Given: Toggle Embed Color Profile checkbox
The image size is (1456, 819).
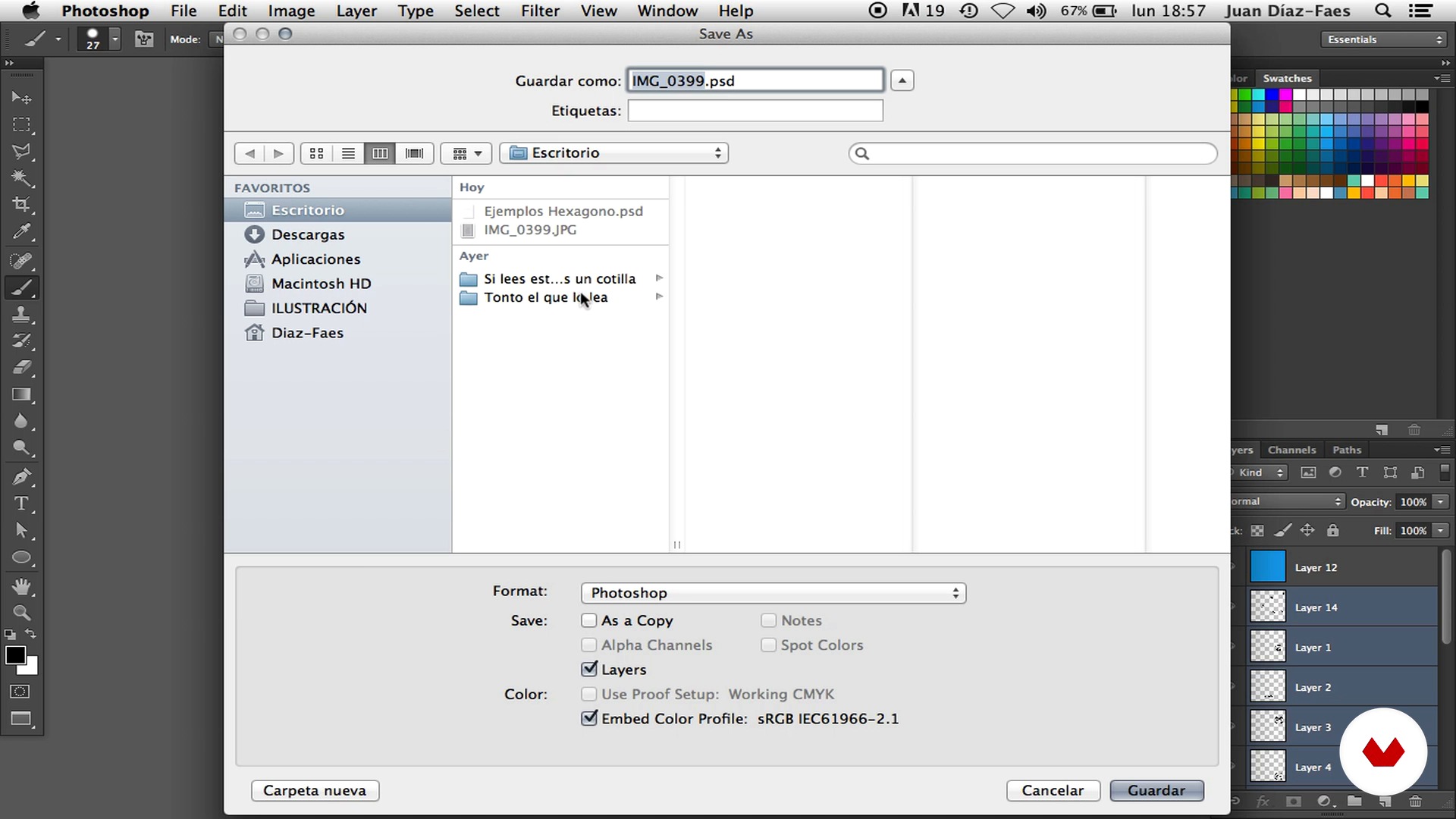Looking at the screenshot, I should (x=589, y=718).
